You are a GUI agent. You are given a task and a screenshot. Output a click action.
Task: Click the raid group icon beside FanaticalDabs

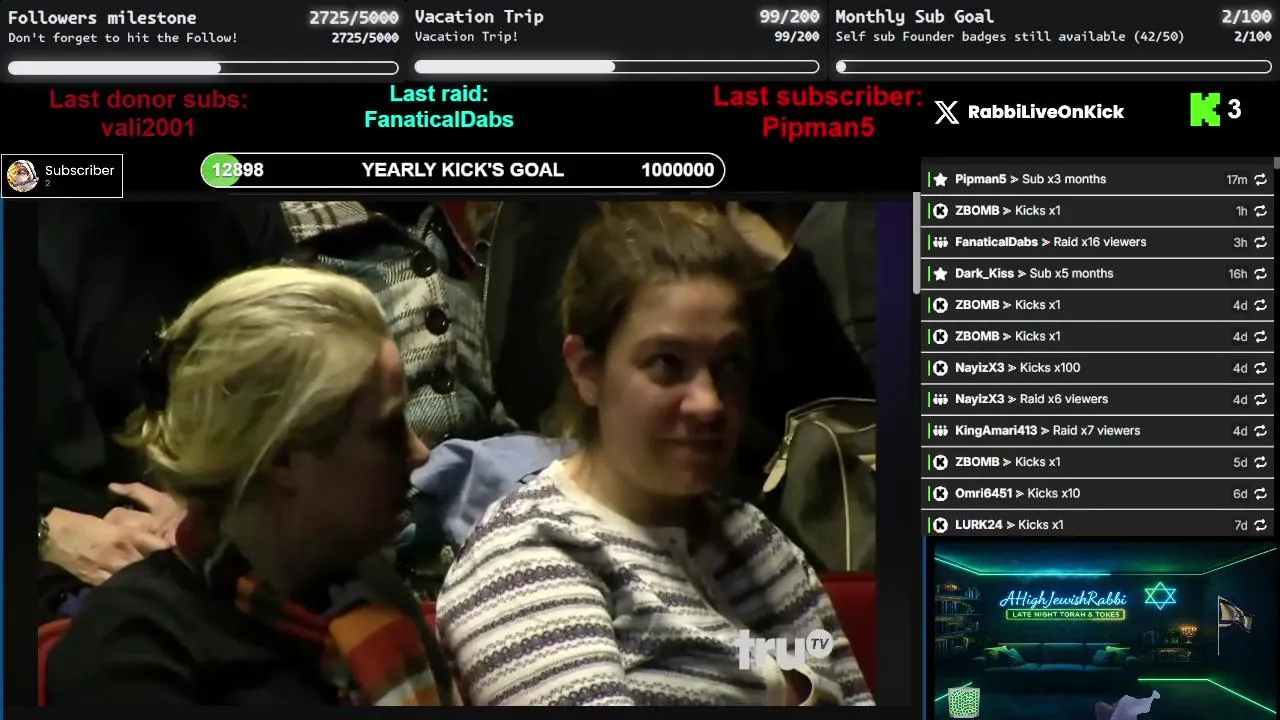(940, 243)
